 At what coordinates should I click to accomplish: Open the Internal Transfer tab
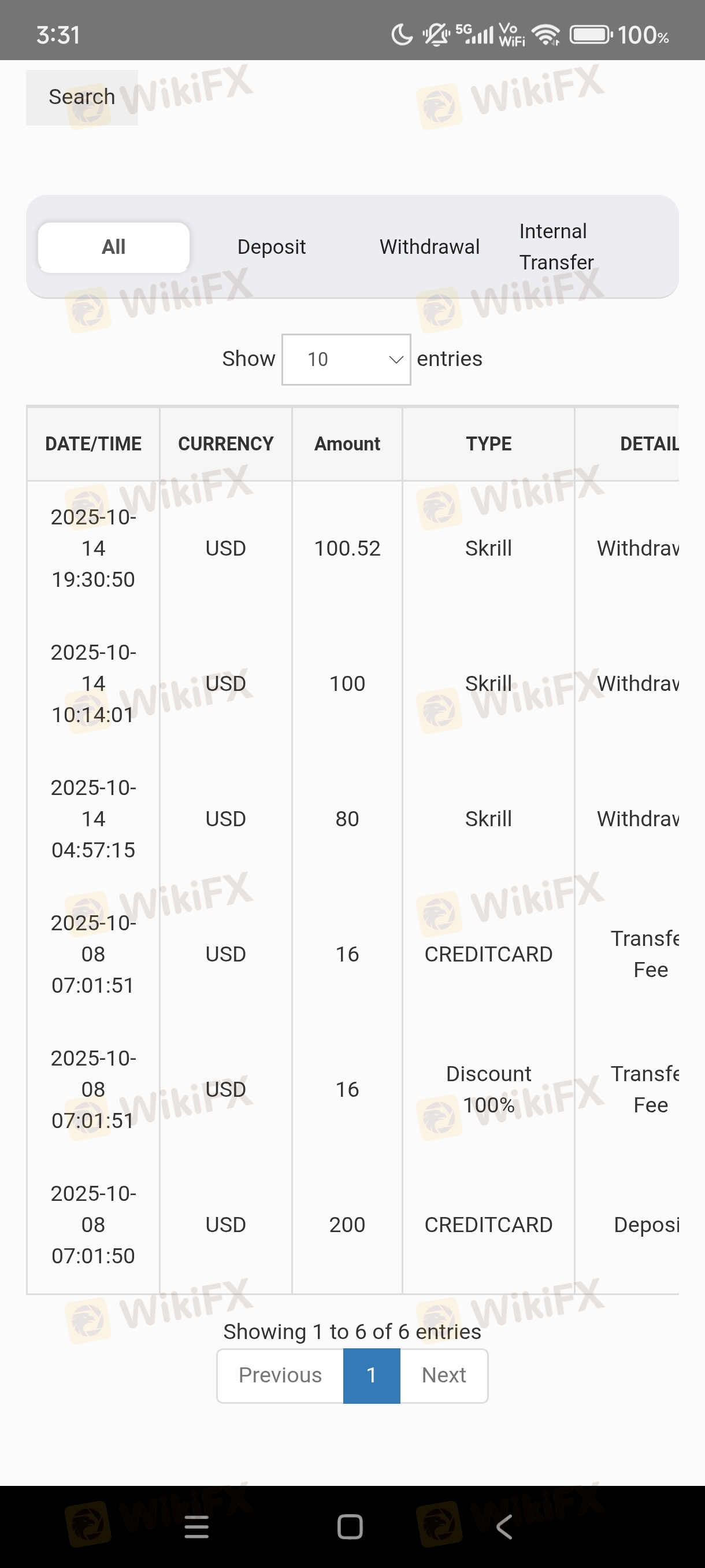point(556,247)
